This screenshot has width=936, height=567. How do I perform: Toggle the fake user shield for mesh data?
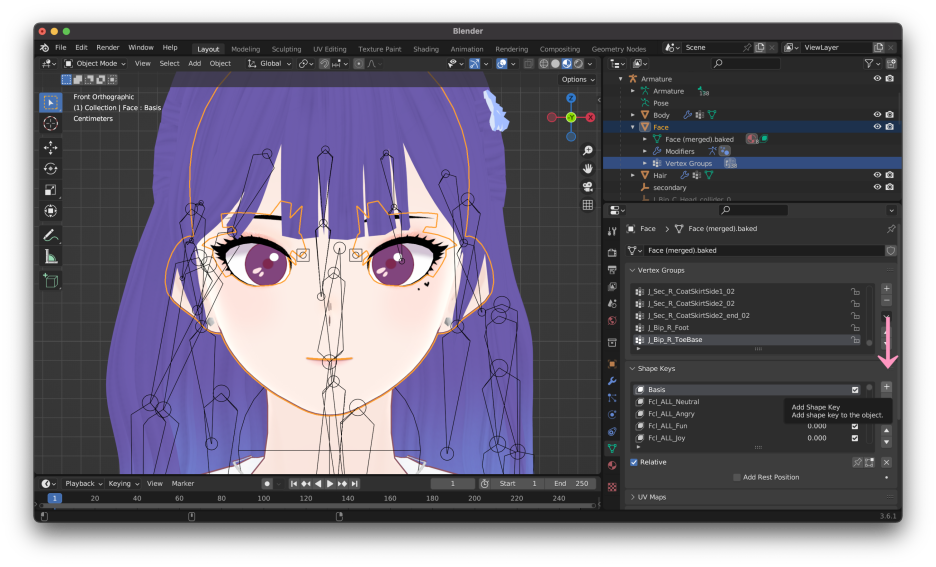[891, 251]
